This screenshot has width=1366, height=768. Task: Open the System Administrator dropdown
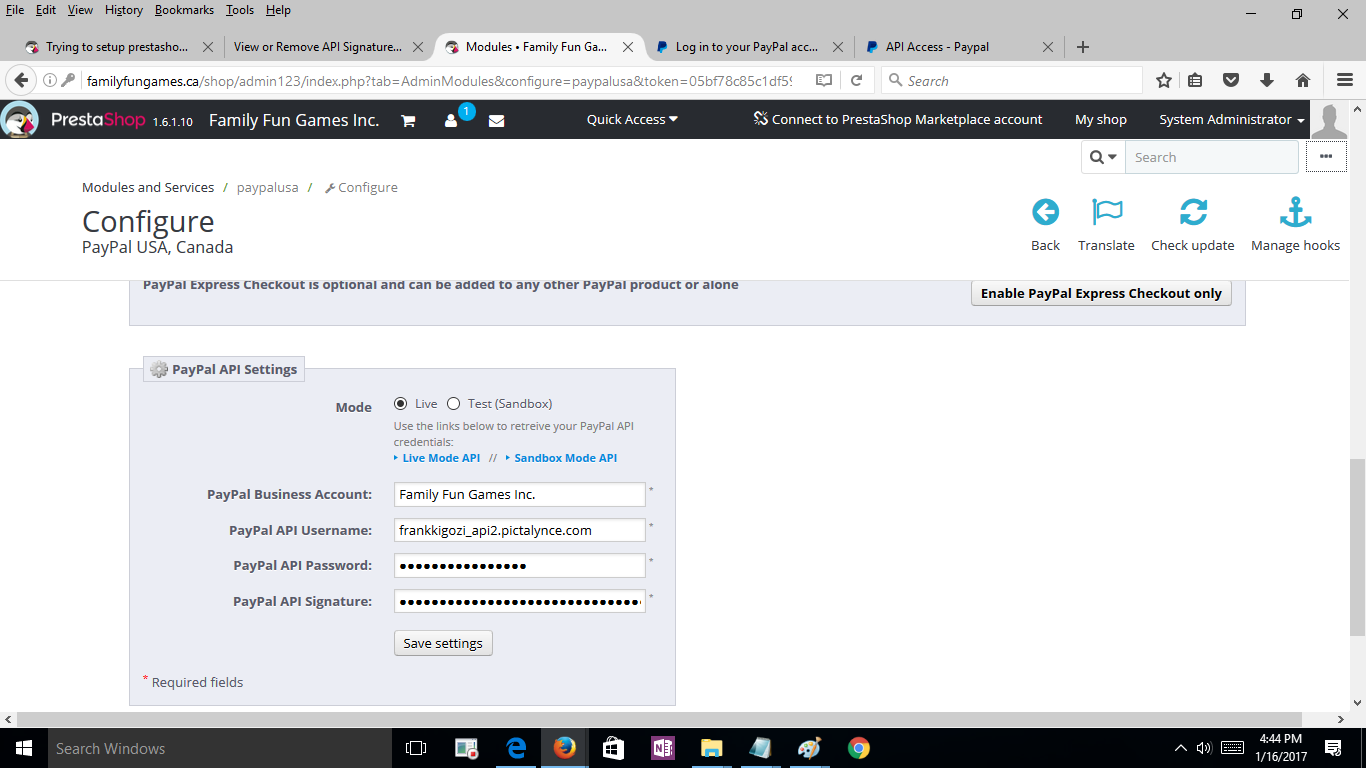[x=1232, y=119]
